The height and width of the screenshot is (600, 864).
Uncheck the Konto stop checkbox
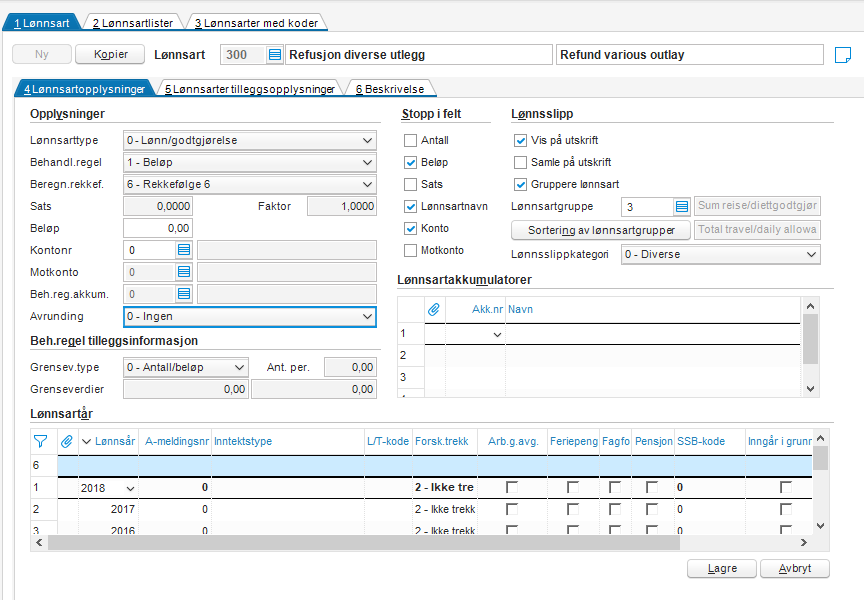pyautogui.click(x=410, y=229)
